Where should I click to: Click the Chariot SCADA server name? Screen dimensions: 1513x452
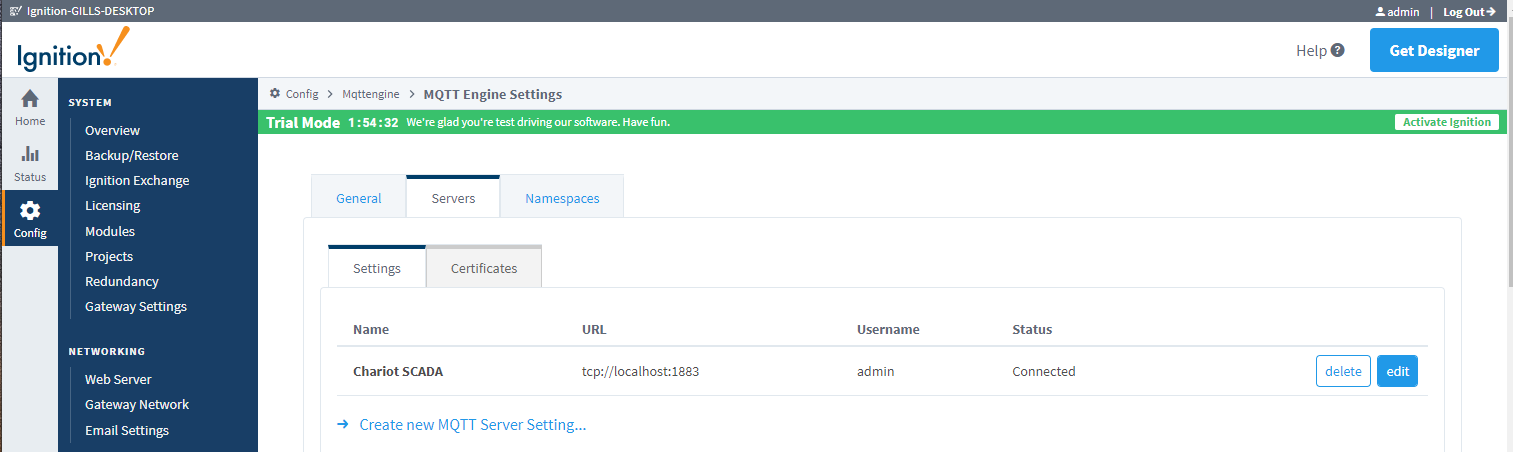coord(398,371)
